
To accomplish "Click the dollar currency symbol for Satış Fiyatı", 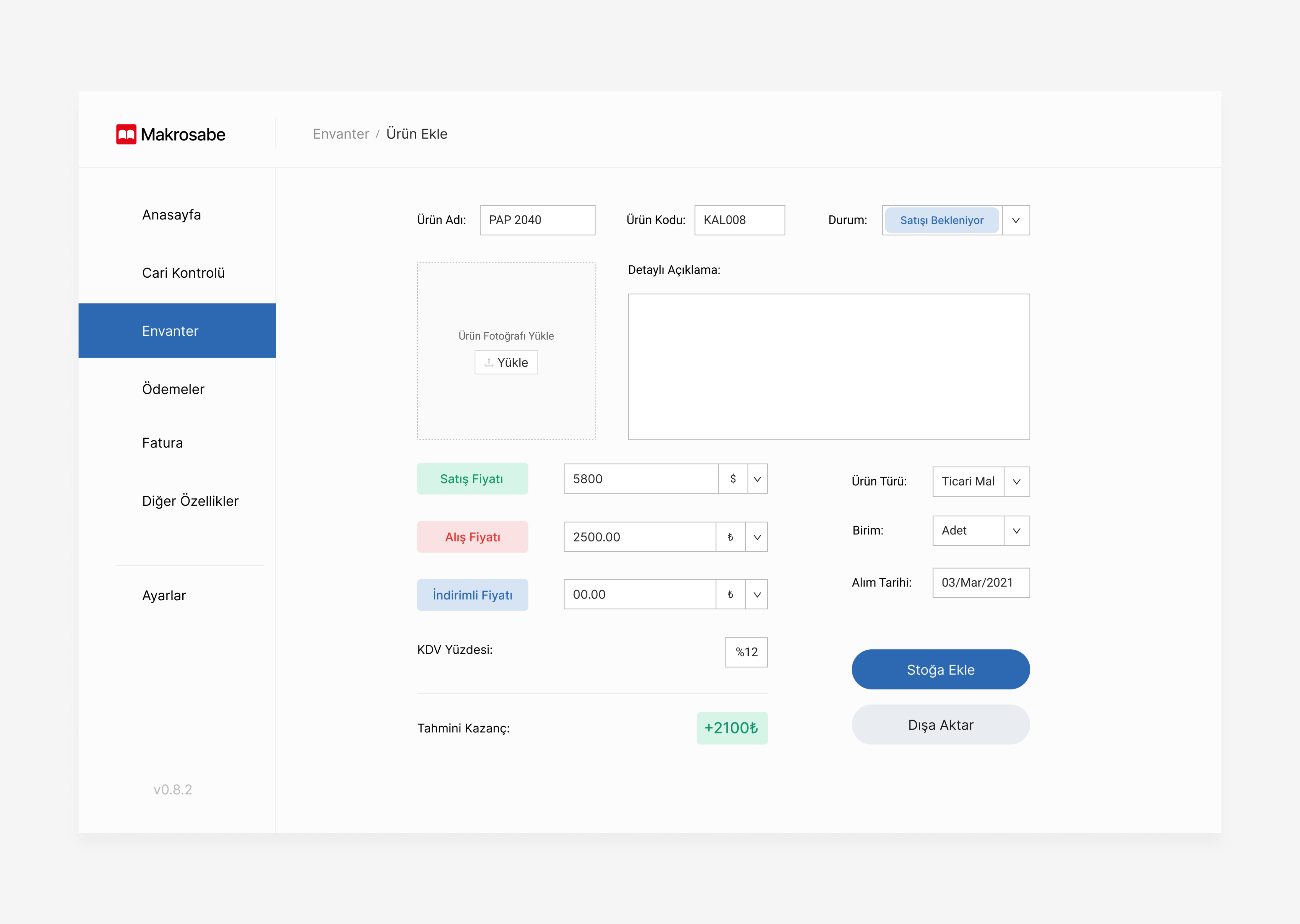I will [733, 479].
